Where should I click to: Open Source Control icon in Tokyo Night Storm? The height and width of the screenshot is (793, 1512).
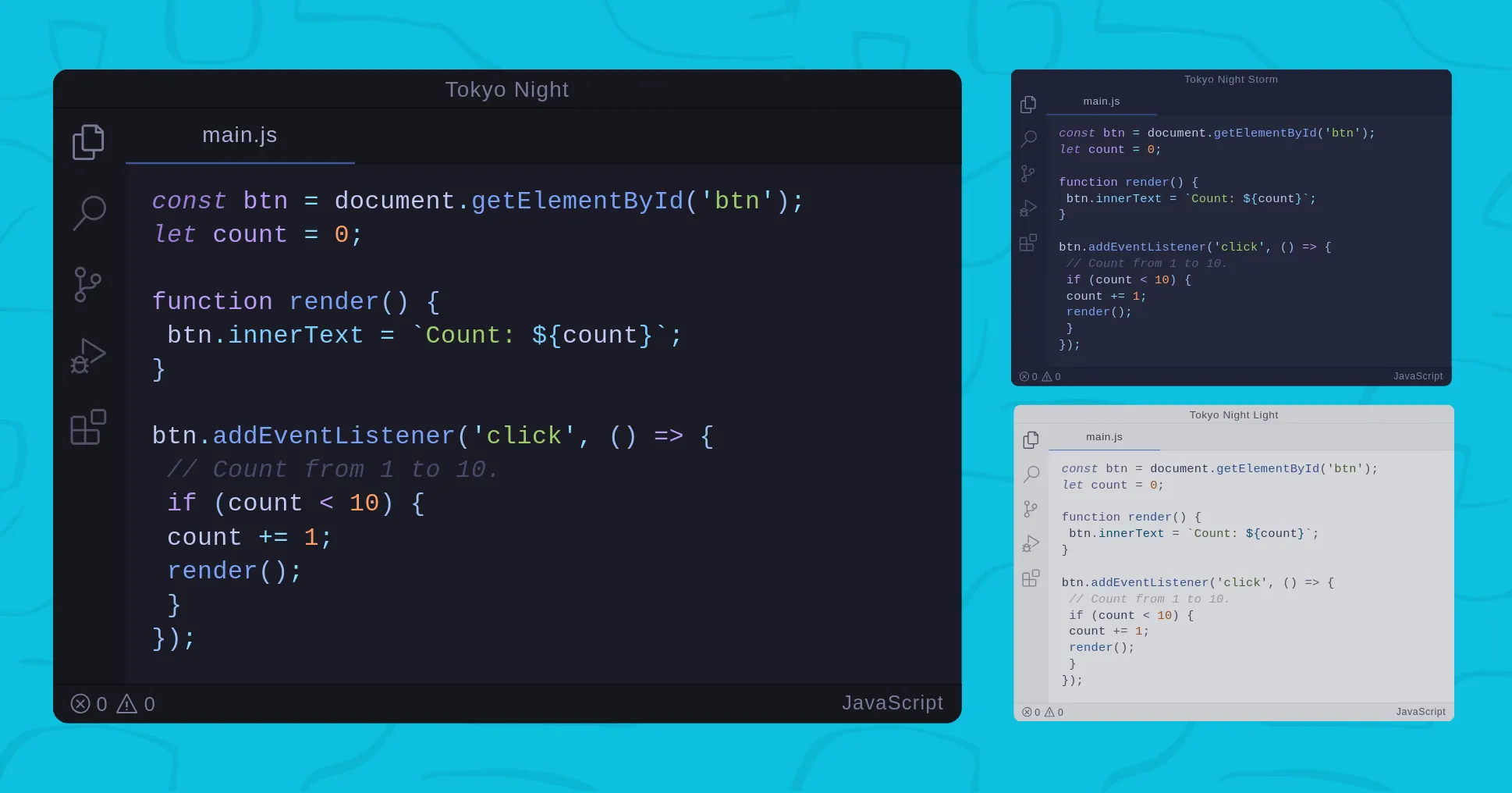tap(1028, 173)
